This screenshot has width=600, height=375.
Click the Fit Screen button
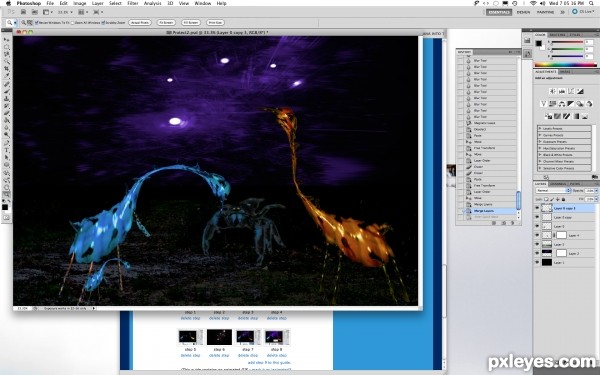point(166,23)
